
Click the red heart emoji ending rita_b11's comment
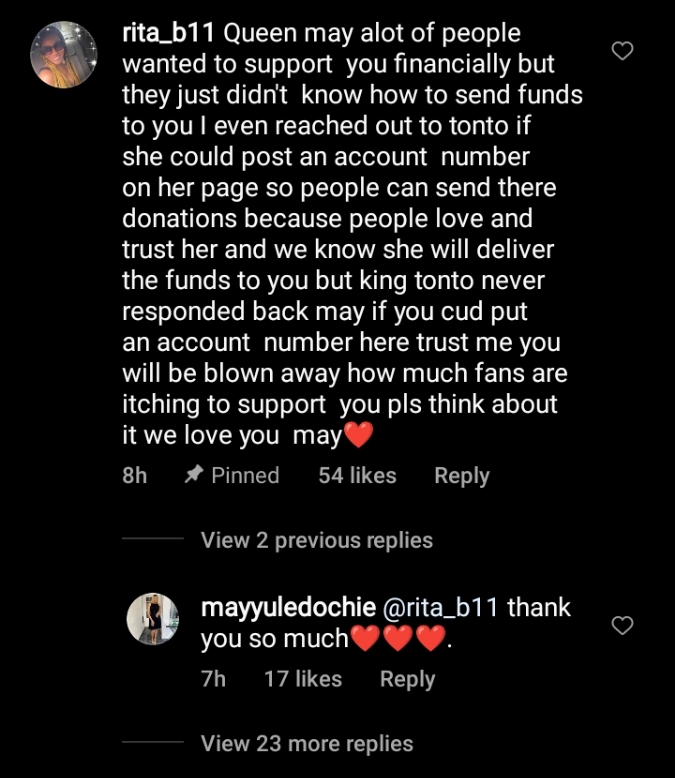(357, 436)
